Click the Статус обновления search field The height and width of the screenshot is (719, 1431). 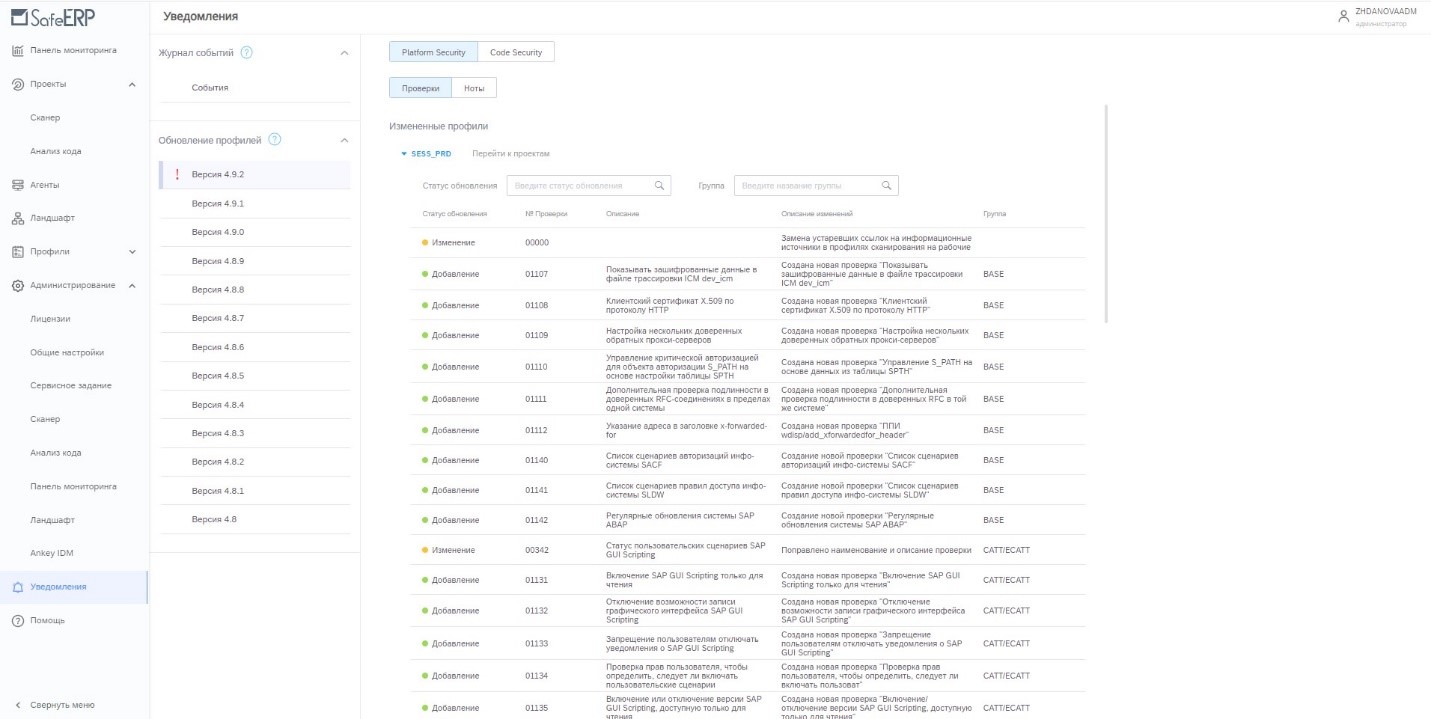tap(588, 185)
